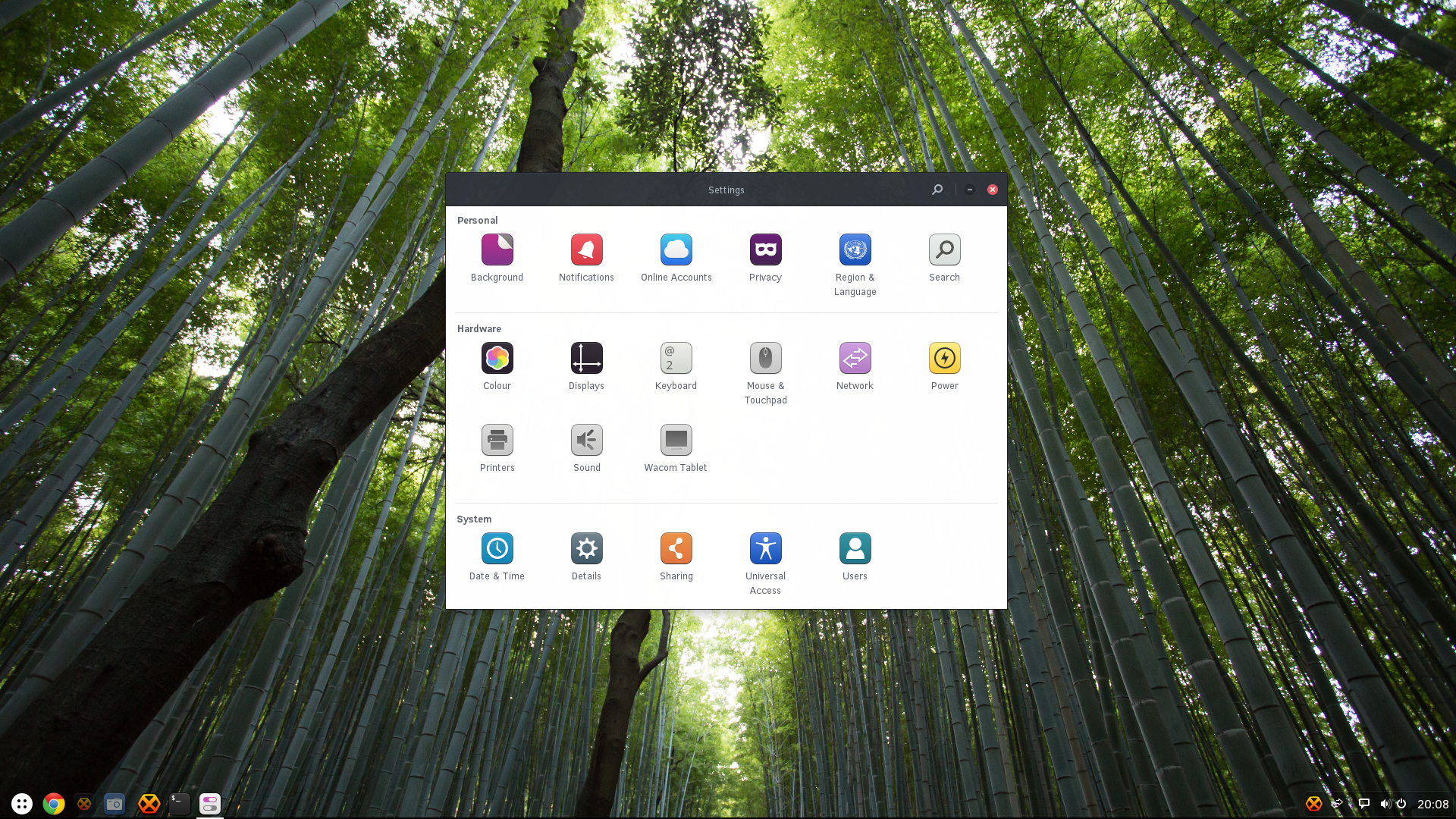Click the 20:08 clock in the tray
Screen dimensions: 1456x819
tap(1433, 805)
